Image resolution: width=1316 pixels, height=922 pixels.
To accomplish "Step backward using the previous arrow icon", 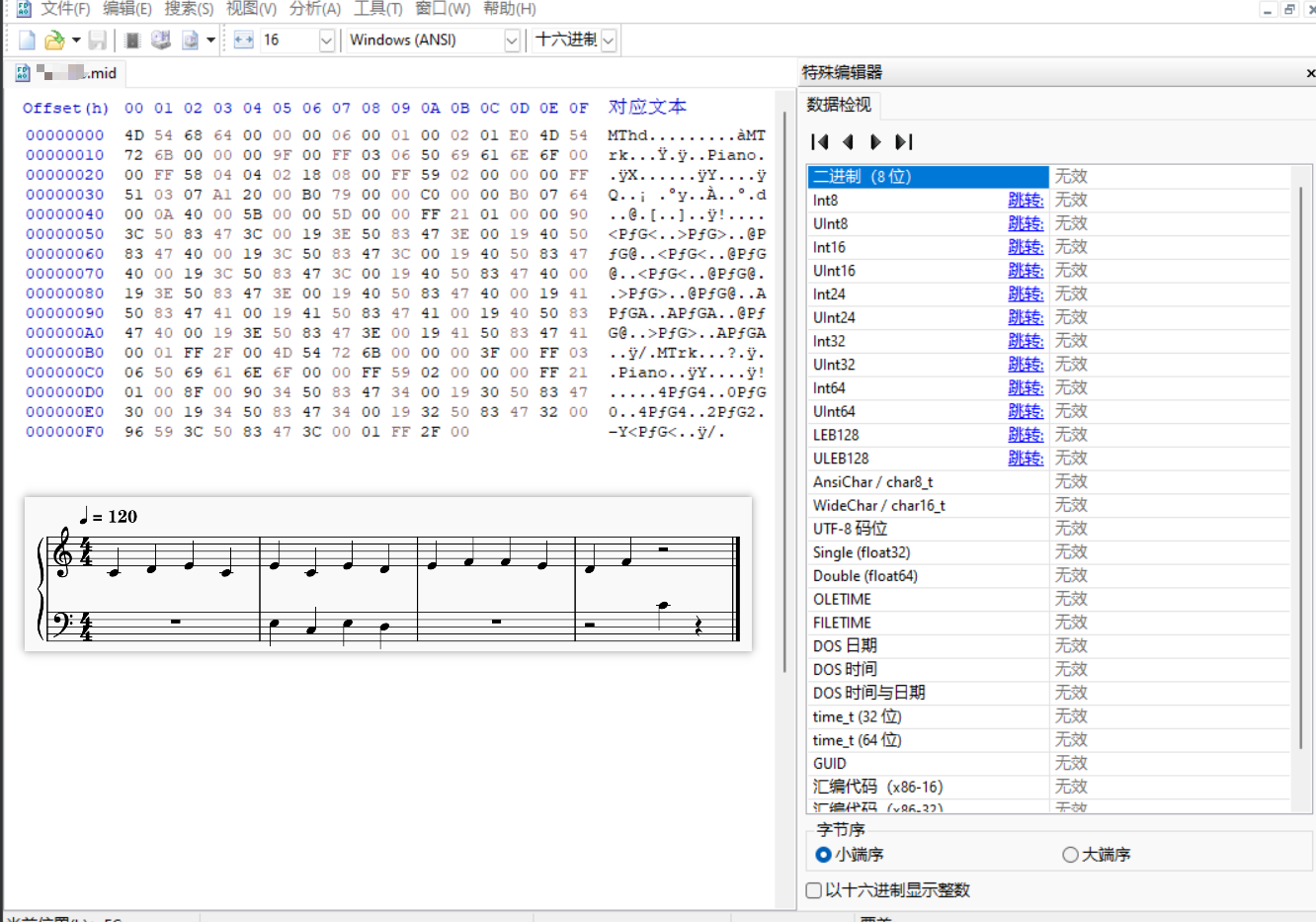I will tap(848, 141).
